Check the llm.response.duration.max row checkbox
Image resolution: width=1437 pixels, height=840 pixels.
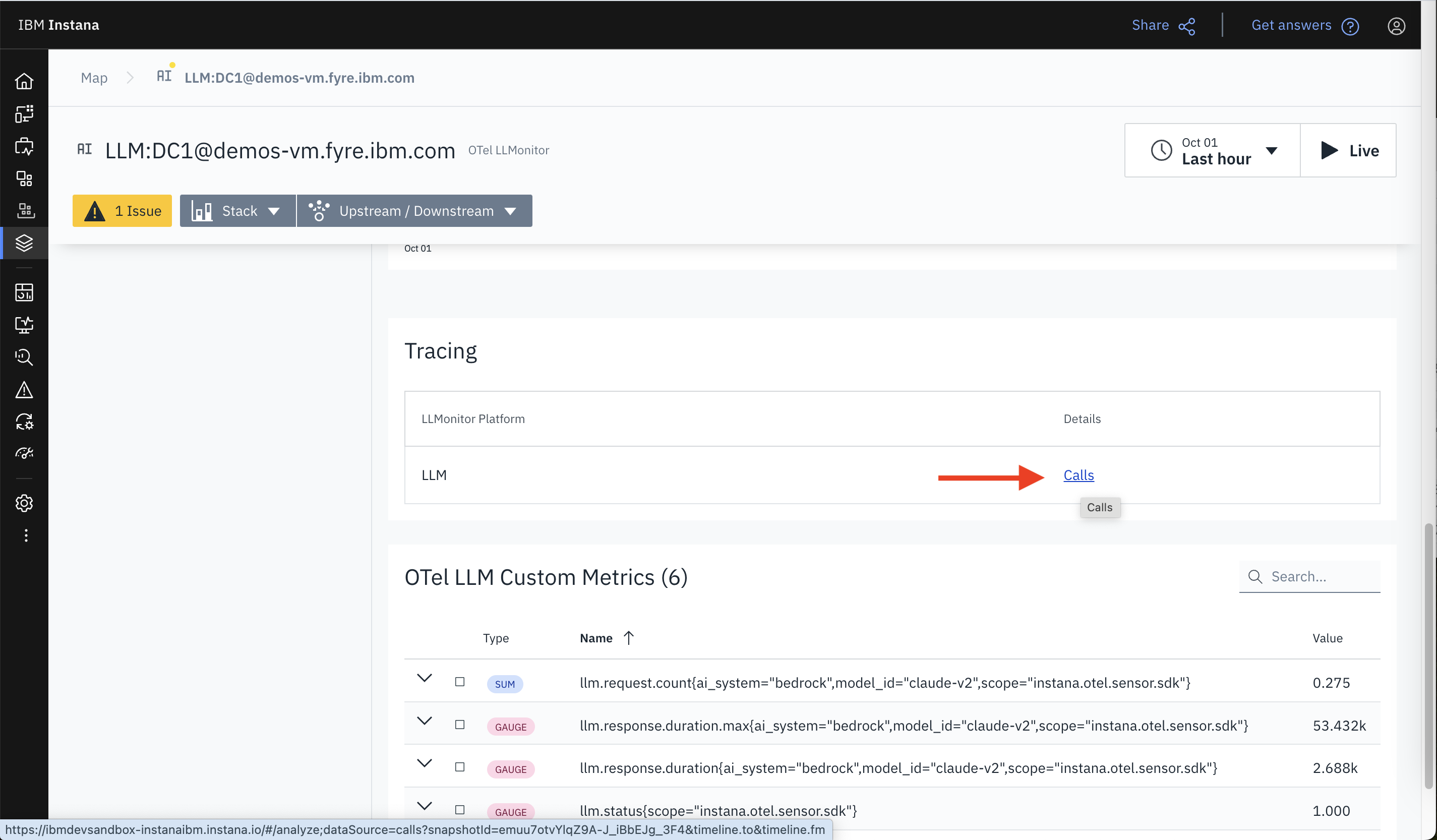click(460, 725)
